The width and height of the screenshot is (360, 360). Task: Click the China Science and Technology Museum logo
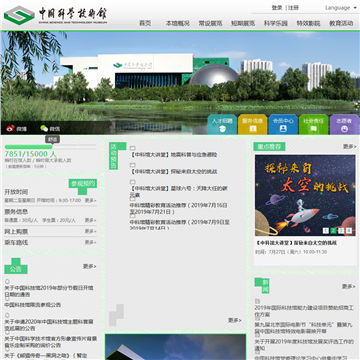click(55, 16)
